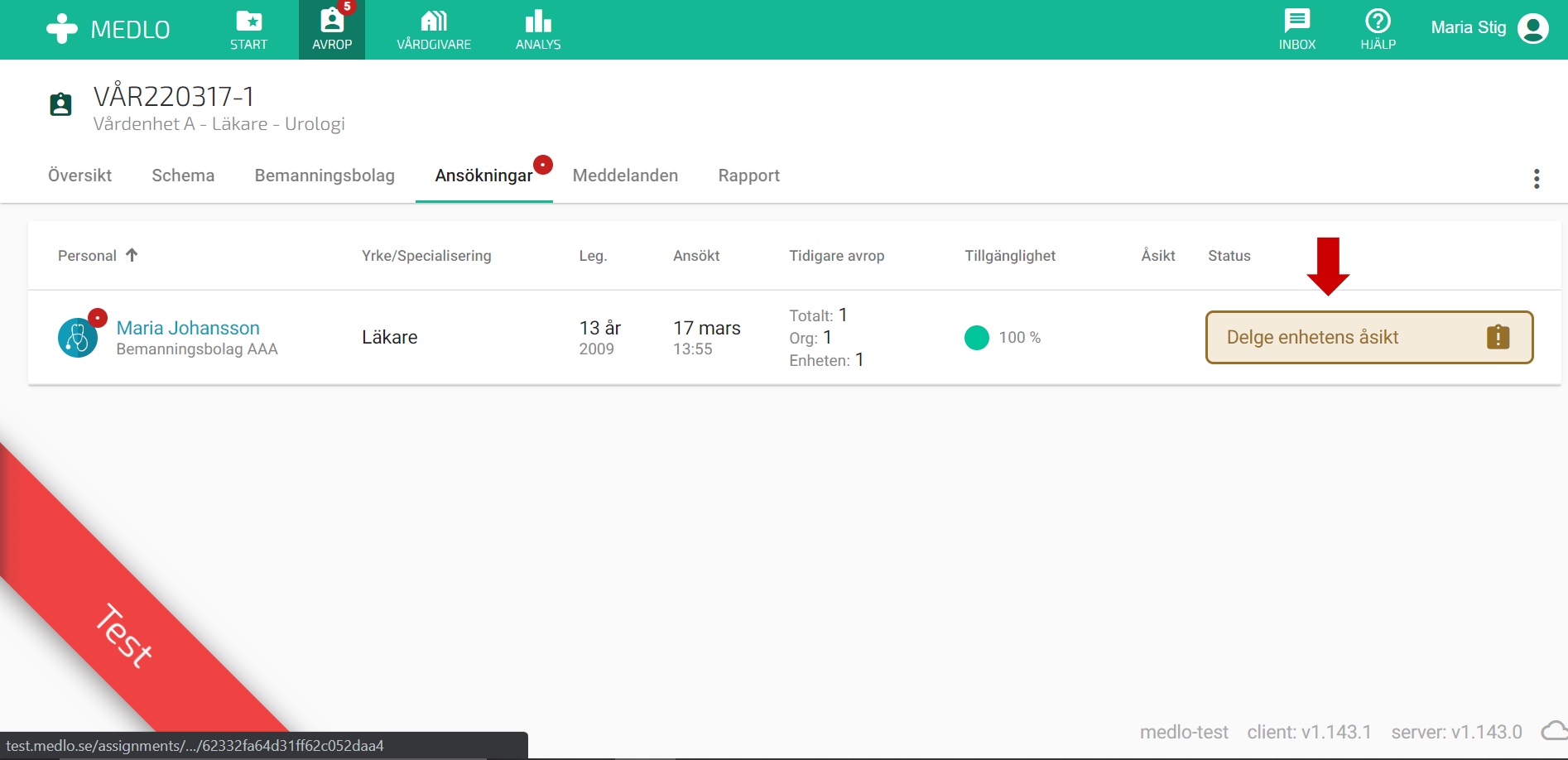Open the Meddelanden tab
Screen dimensions: 1568x760
pyautogui.click(x=625, y=176)
